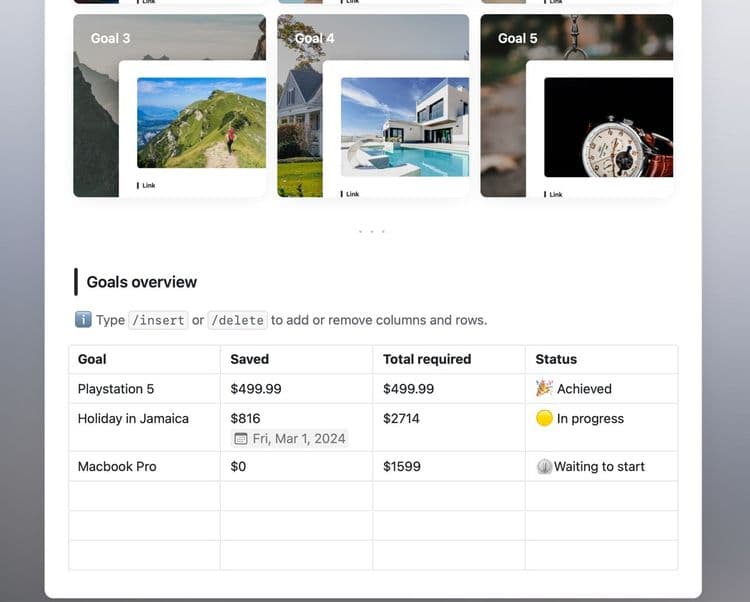Click the first empty Status cell below Waiting to start
Screen dimensions: 750x602
click(x=601, y=496)
